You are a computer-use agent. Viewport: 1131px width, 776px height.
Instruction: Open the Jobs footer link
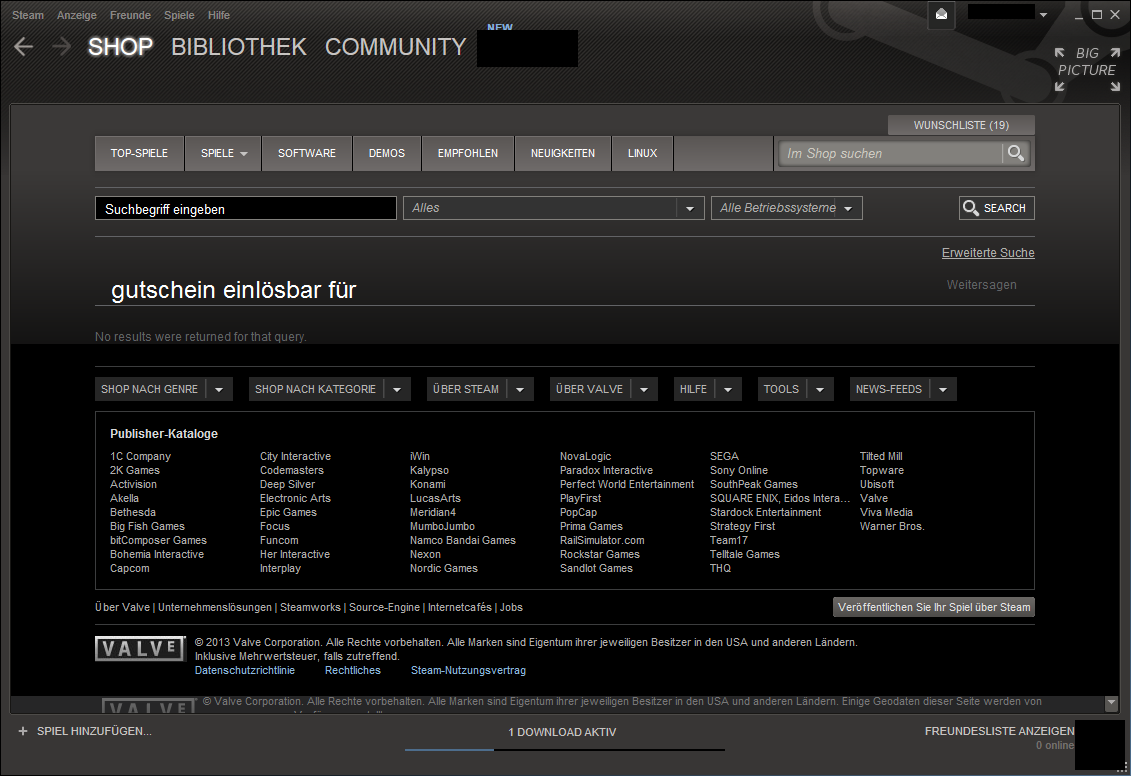point(511,607)
